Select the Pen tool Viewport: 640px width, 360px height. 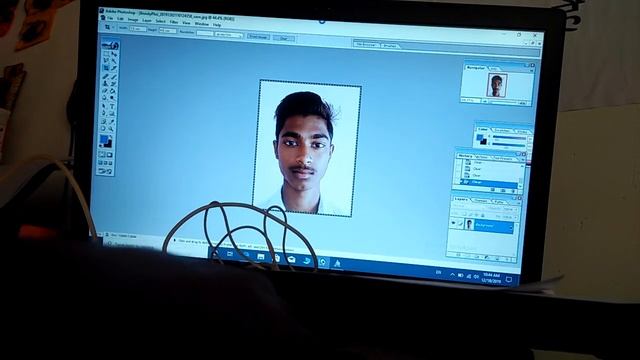point(105,113)
